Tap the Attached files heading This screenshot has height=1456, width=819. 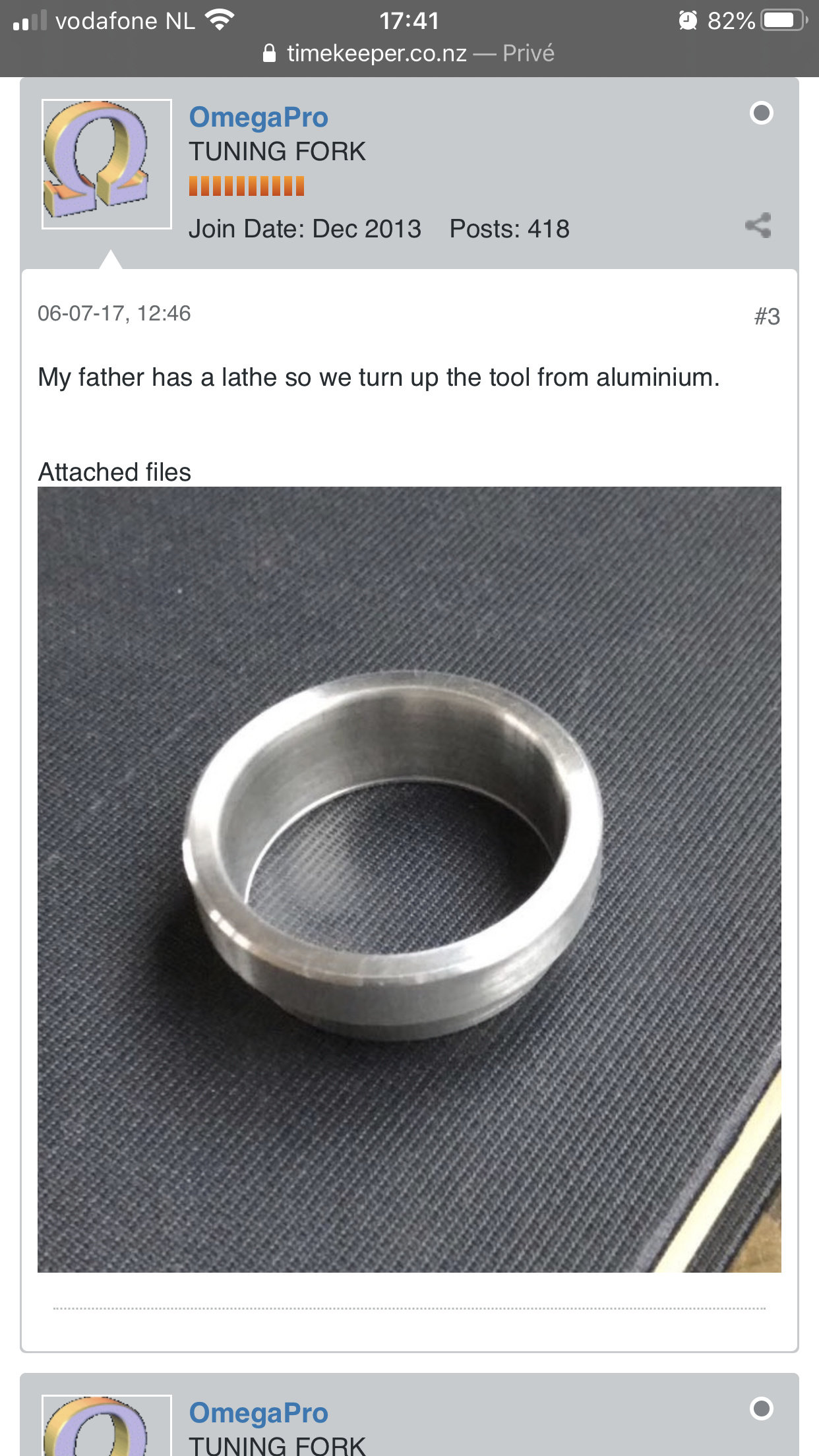tap(115, 472)
